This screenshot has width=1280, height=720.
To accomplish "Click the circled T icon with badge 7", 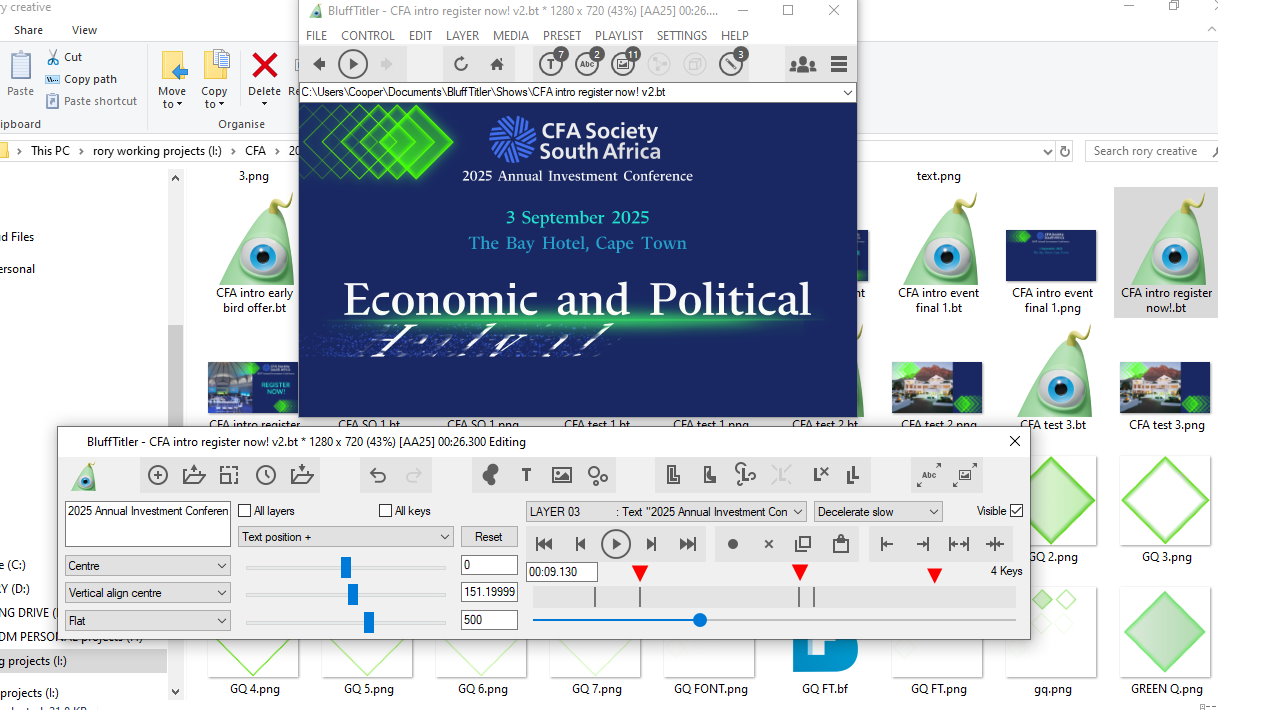I will click(x=552, y=64).
